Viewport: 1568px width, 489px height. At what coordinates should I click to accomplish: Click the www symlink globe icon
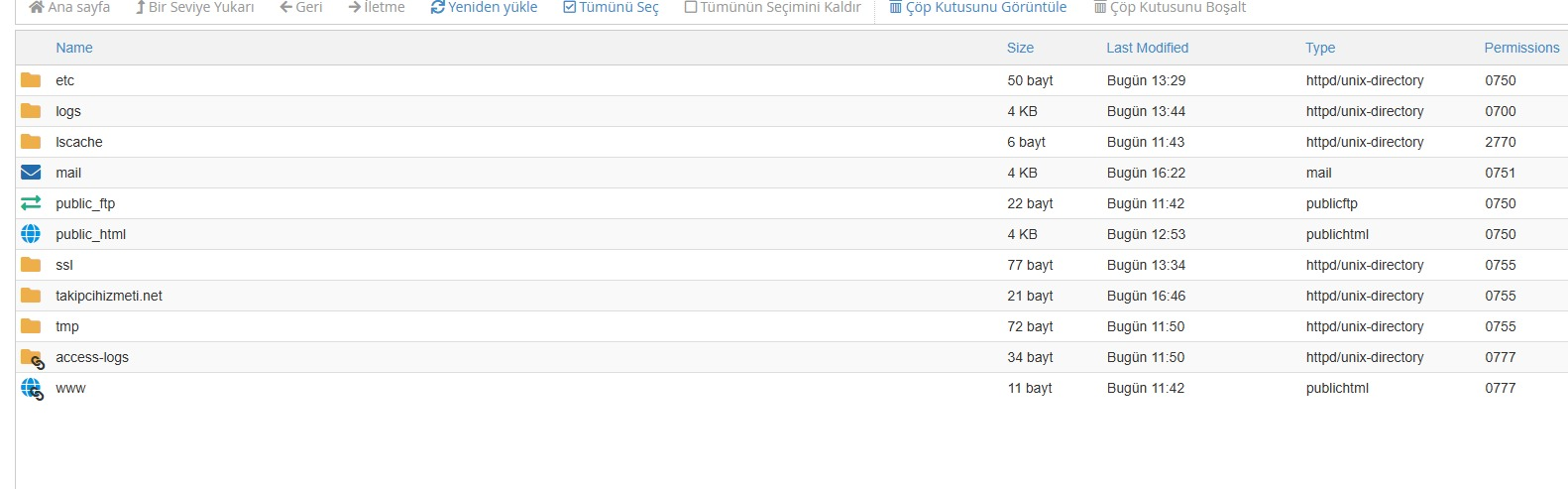[33, 389]
